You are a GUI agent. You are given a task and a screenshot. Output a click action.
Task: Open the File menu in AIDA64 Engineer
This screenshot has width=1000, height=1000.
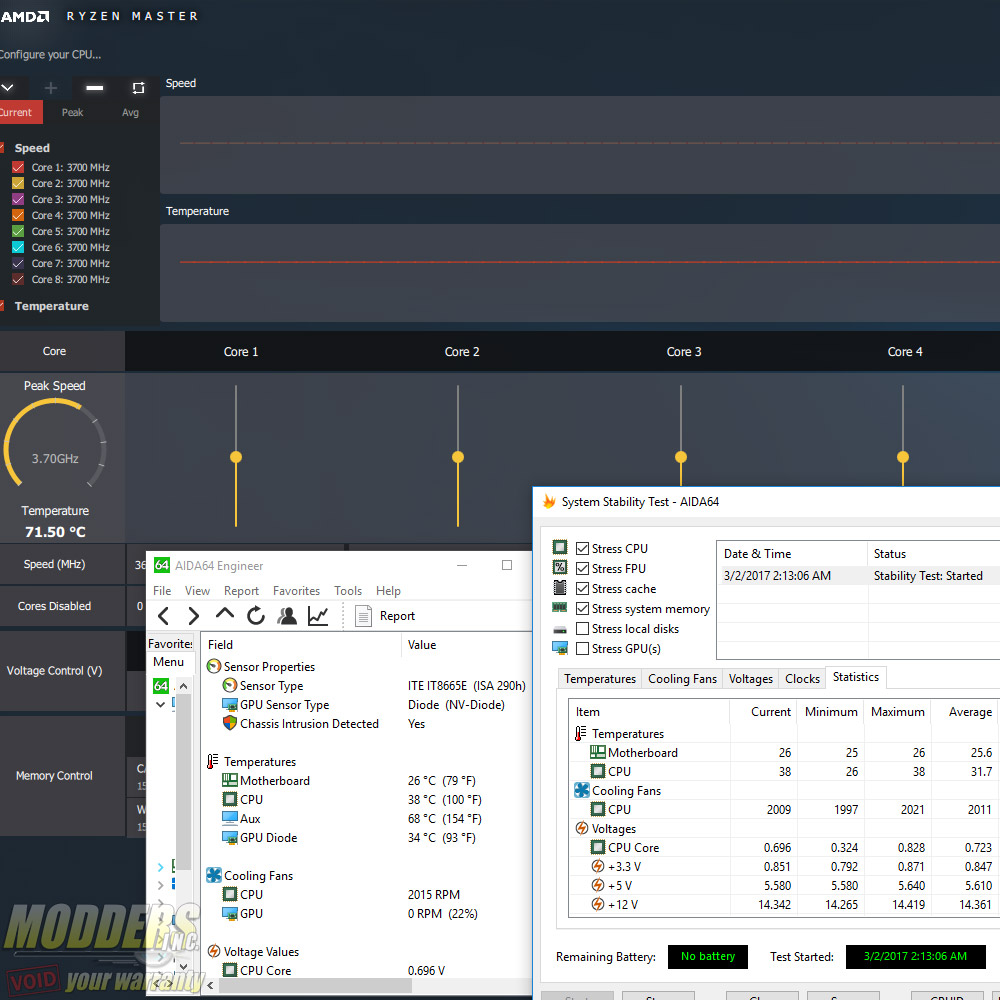162,591
